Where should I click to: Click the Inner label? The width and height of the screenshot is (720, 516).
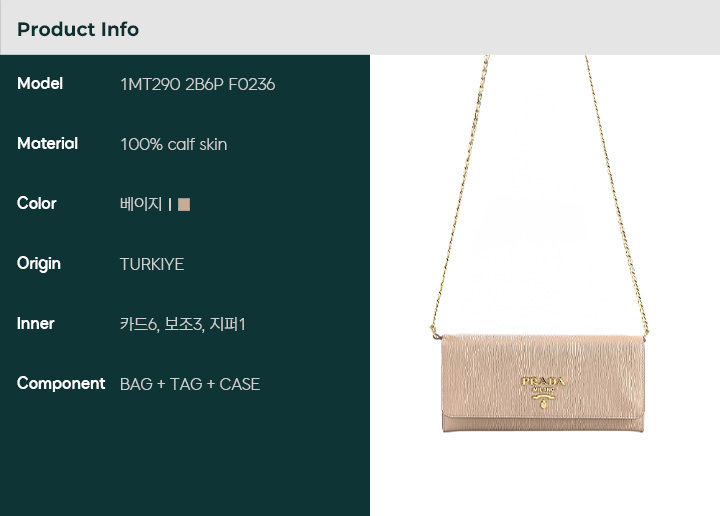pyautogui.click(x=35, y=324)
